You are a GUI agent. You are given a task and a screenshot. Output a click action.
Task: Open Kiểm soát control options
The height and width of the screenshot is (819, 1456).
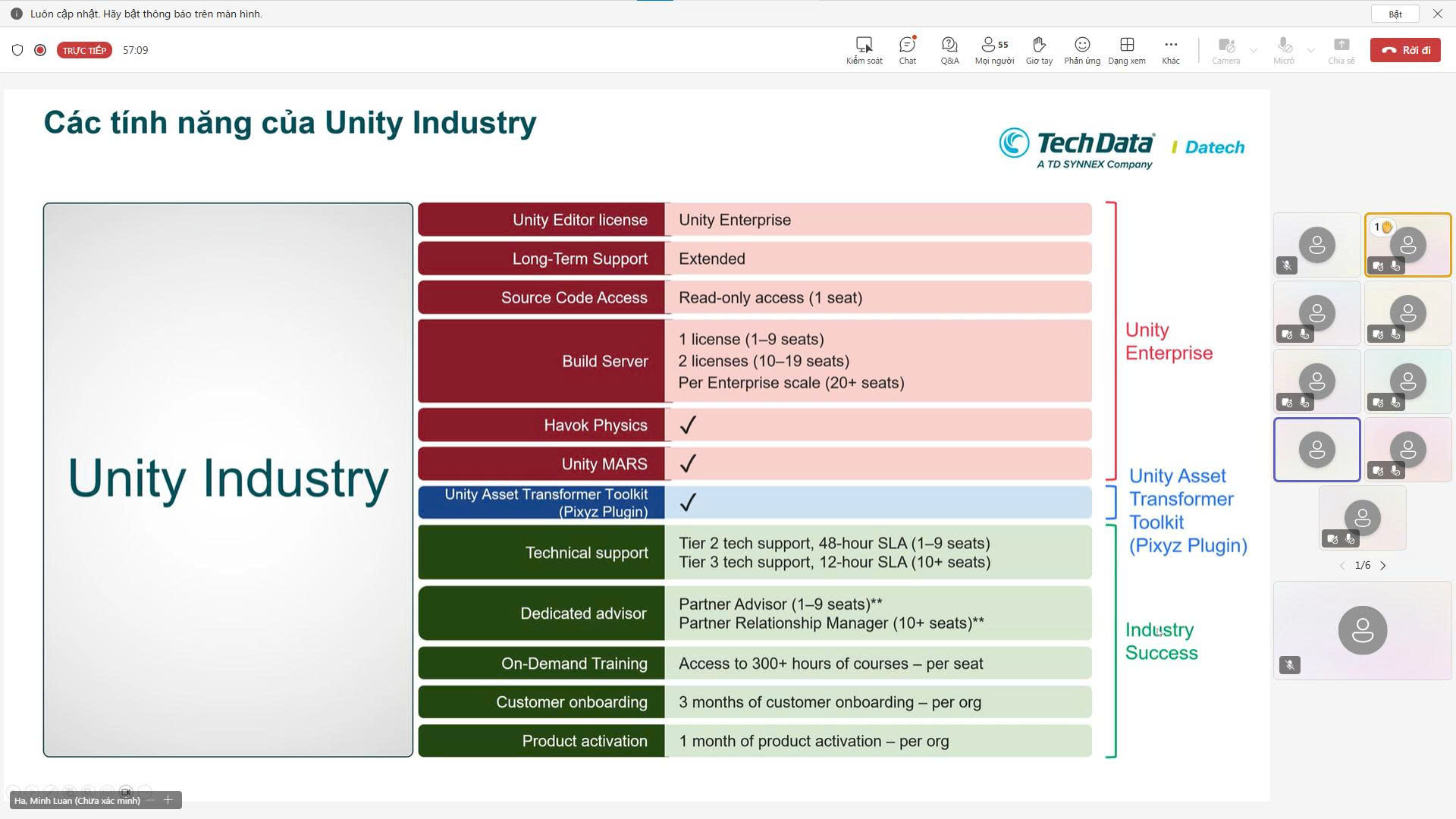click(x=864, y=50)
